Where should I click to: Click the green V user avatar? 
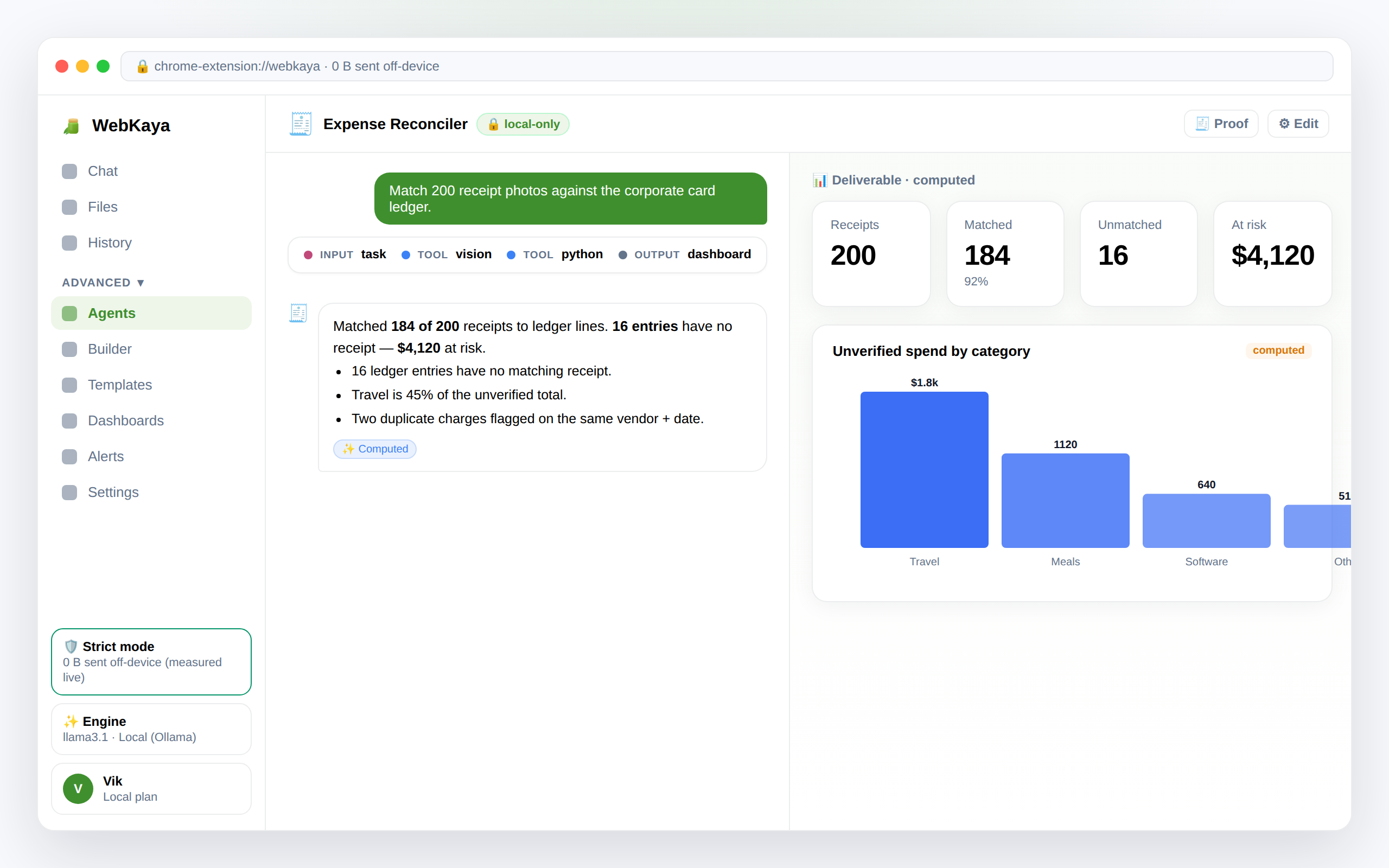pyautogui.click(x=78, y=789)
